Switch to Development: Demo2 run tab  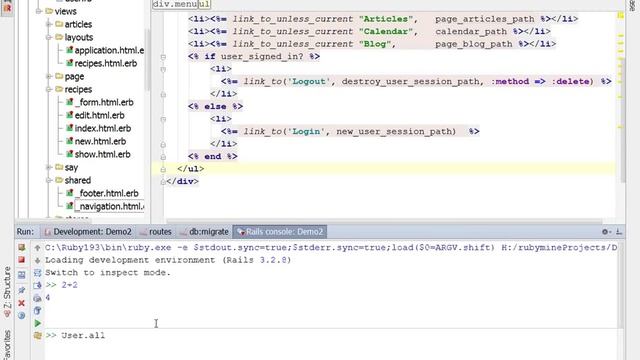tap(88, 231)
